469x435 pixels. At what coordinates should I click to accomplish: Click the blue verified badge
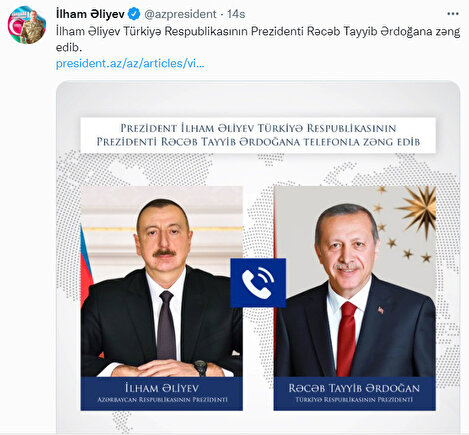134,14
